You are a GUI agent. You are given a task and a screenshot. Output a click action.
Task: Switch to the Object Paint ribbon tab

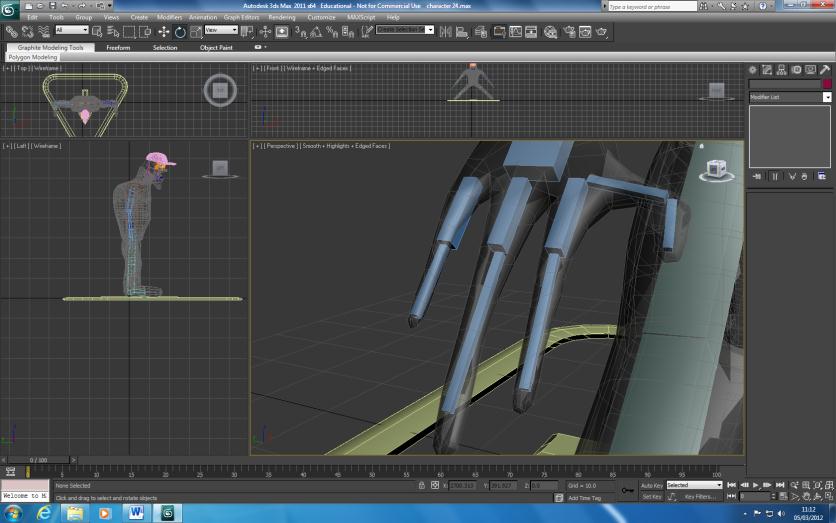tap(216, 47)
